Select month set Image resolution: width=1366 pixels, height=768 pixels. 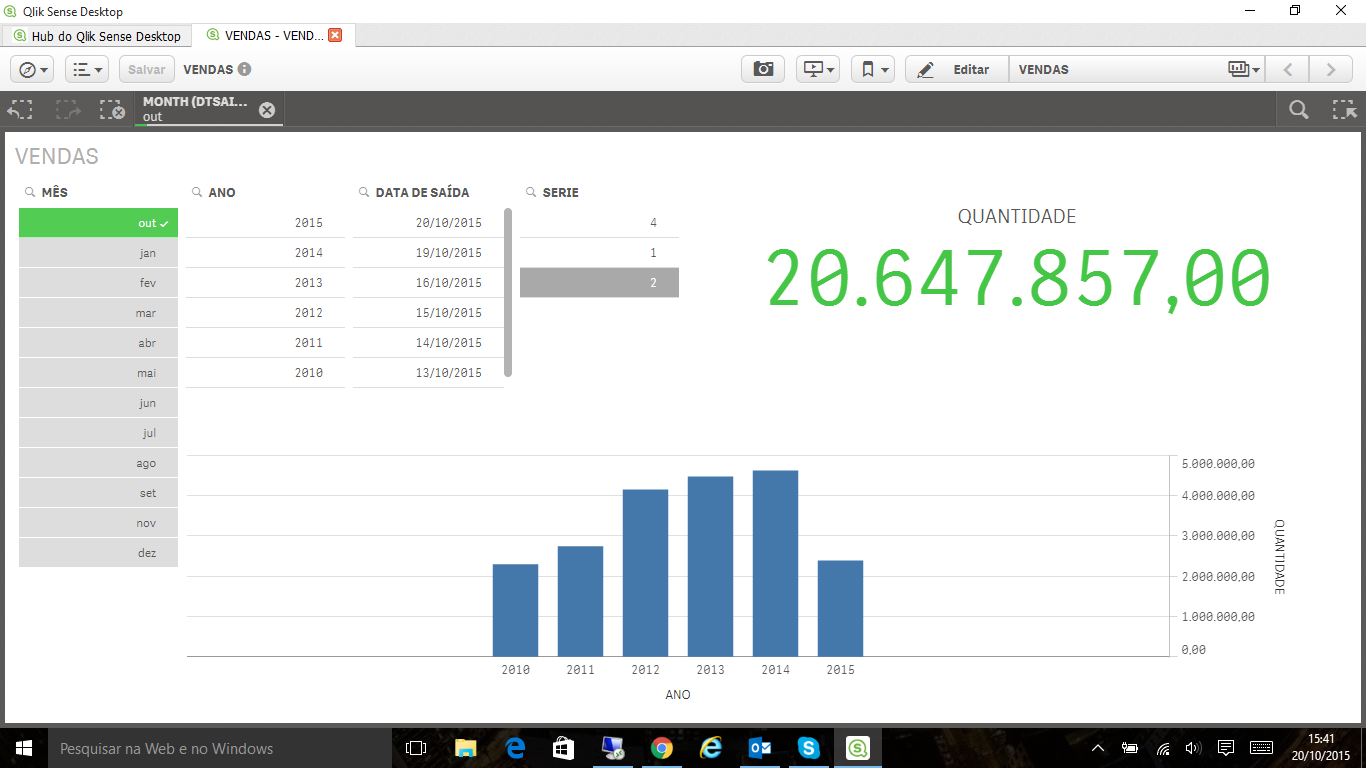click(x=98, y=493)
